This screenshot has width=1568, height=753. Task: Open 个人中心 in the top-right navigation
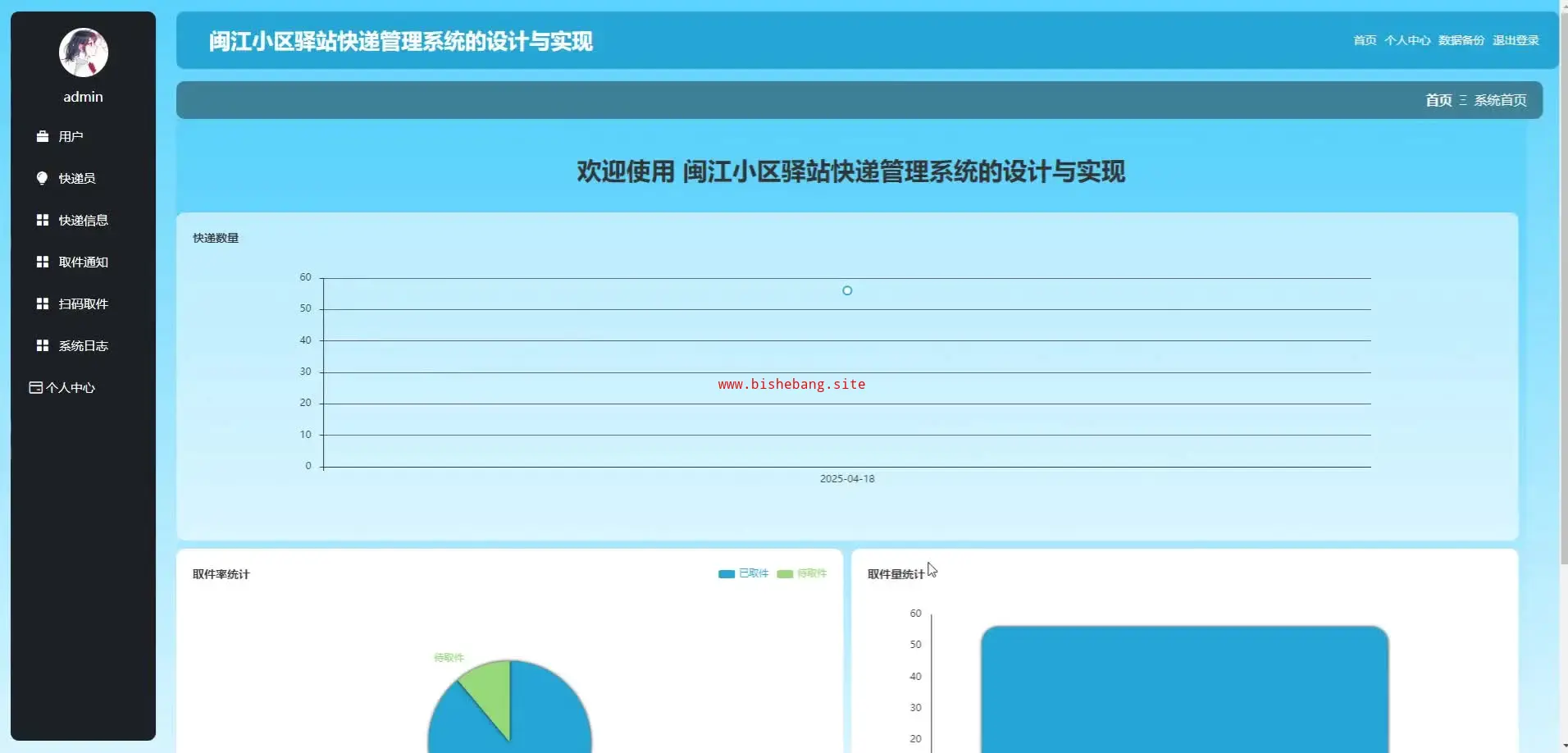pyautogui.click(x=1407, y=40)
